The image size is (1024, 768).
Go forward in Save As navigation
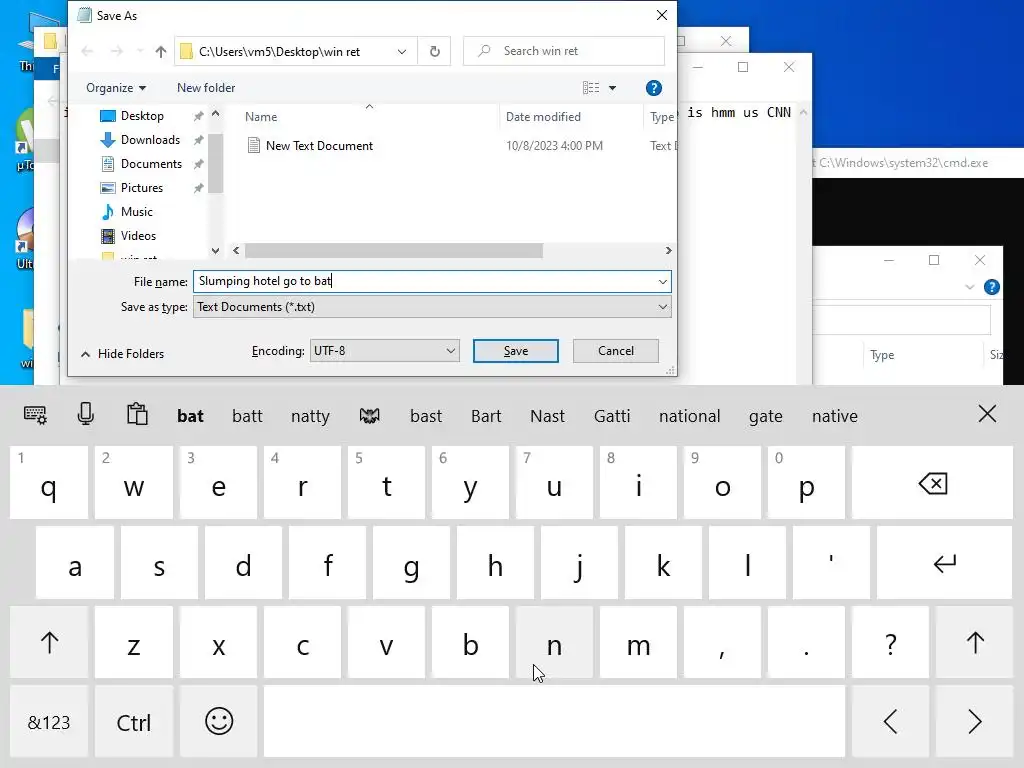coord(116,52)
